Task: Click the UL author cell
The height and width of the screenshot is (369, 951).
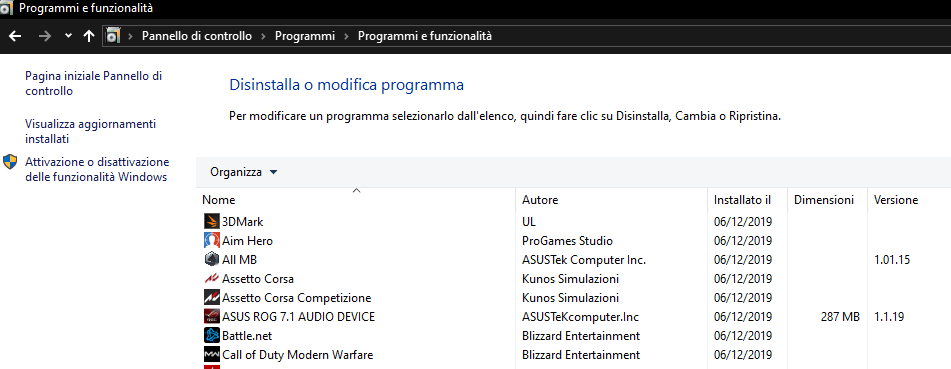Action: tap(529, 222)
